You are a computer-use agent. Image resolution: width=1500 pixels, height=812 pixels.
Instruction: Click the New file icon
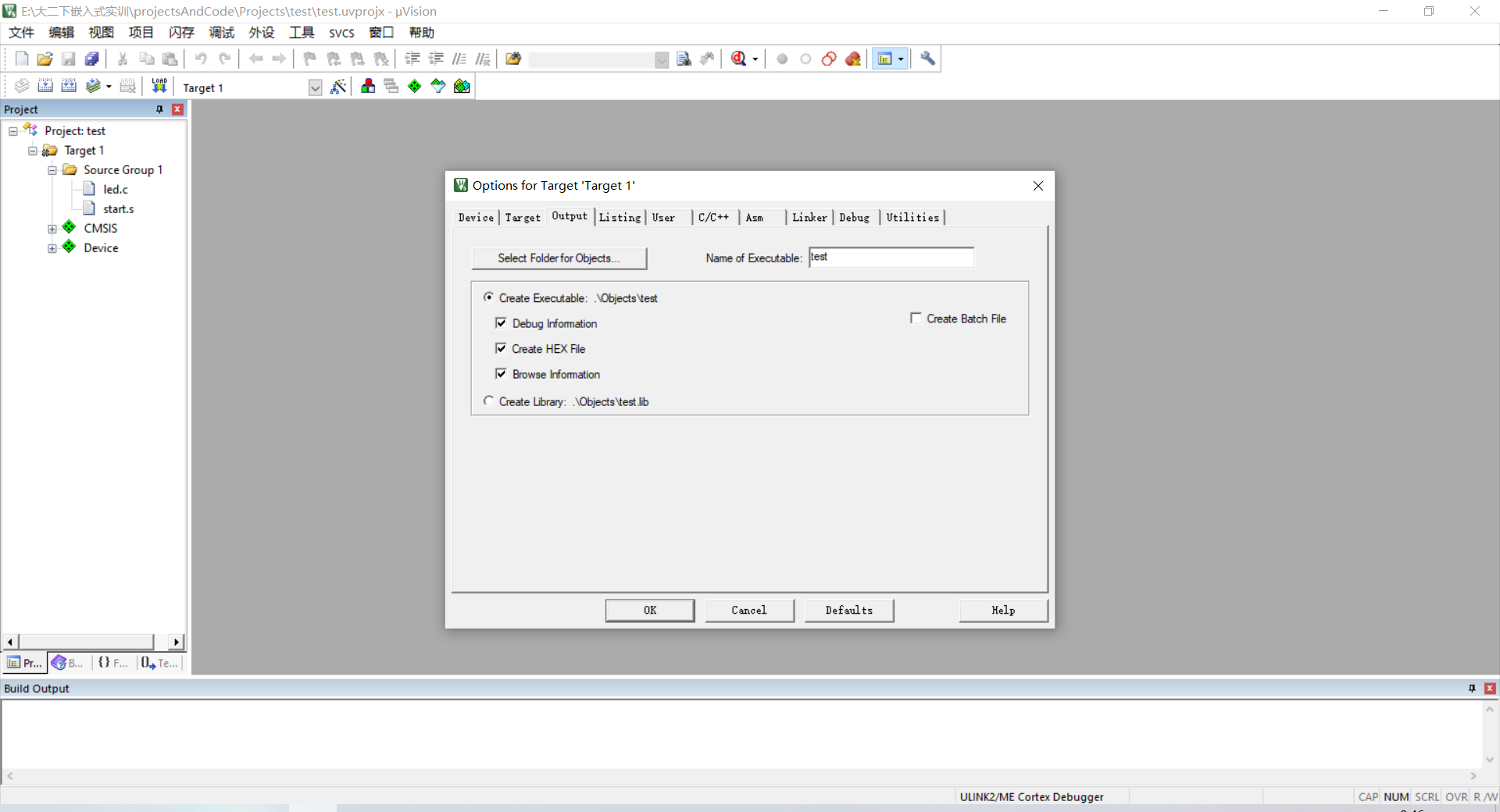(22, 59)
